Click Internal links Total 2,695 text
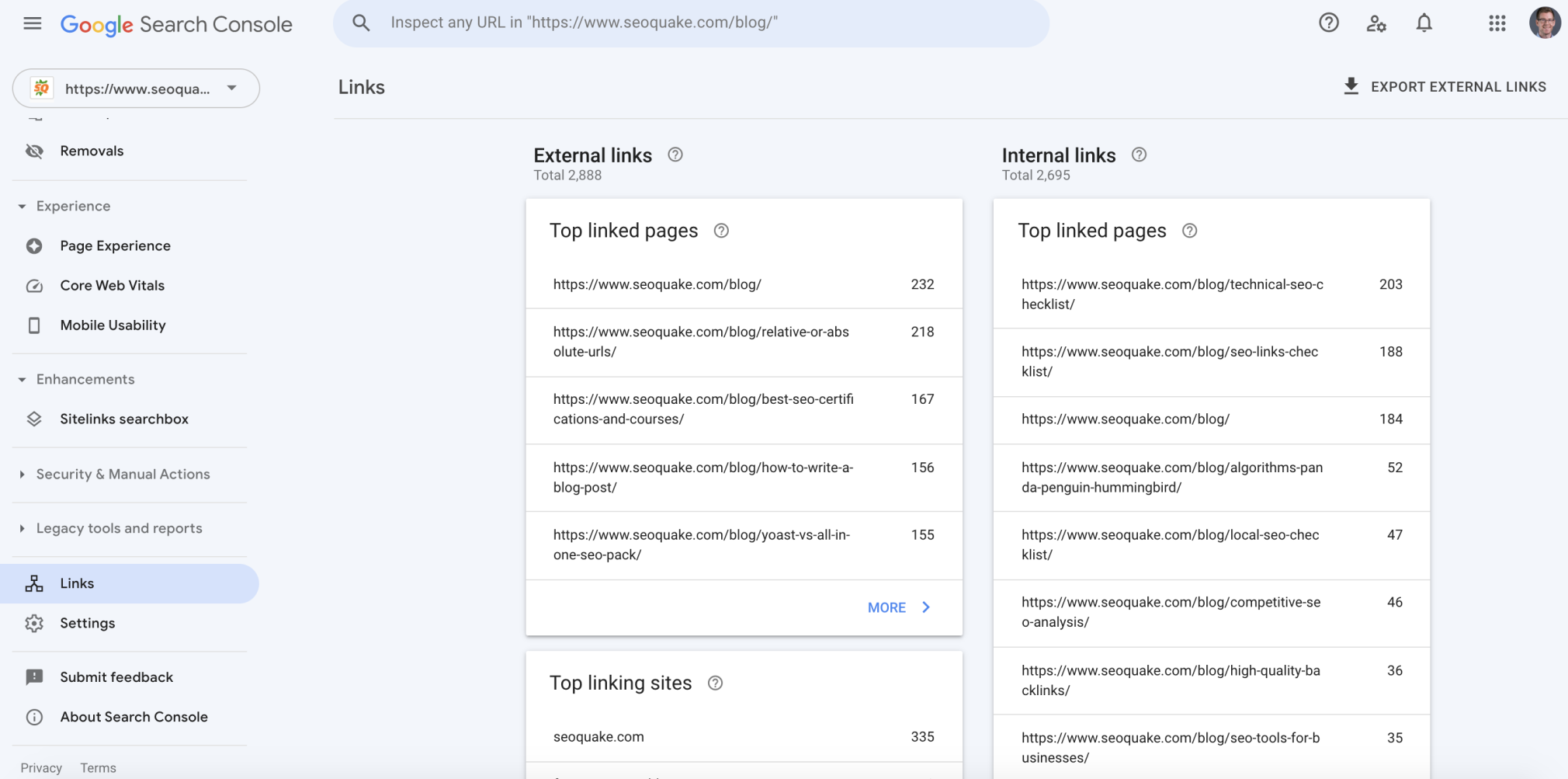The image size is (1568, 779). coord(1036,176)
